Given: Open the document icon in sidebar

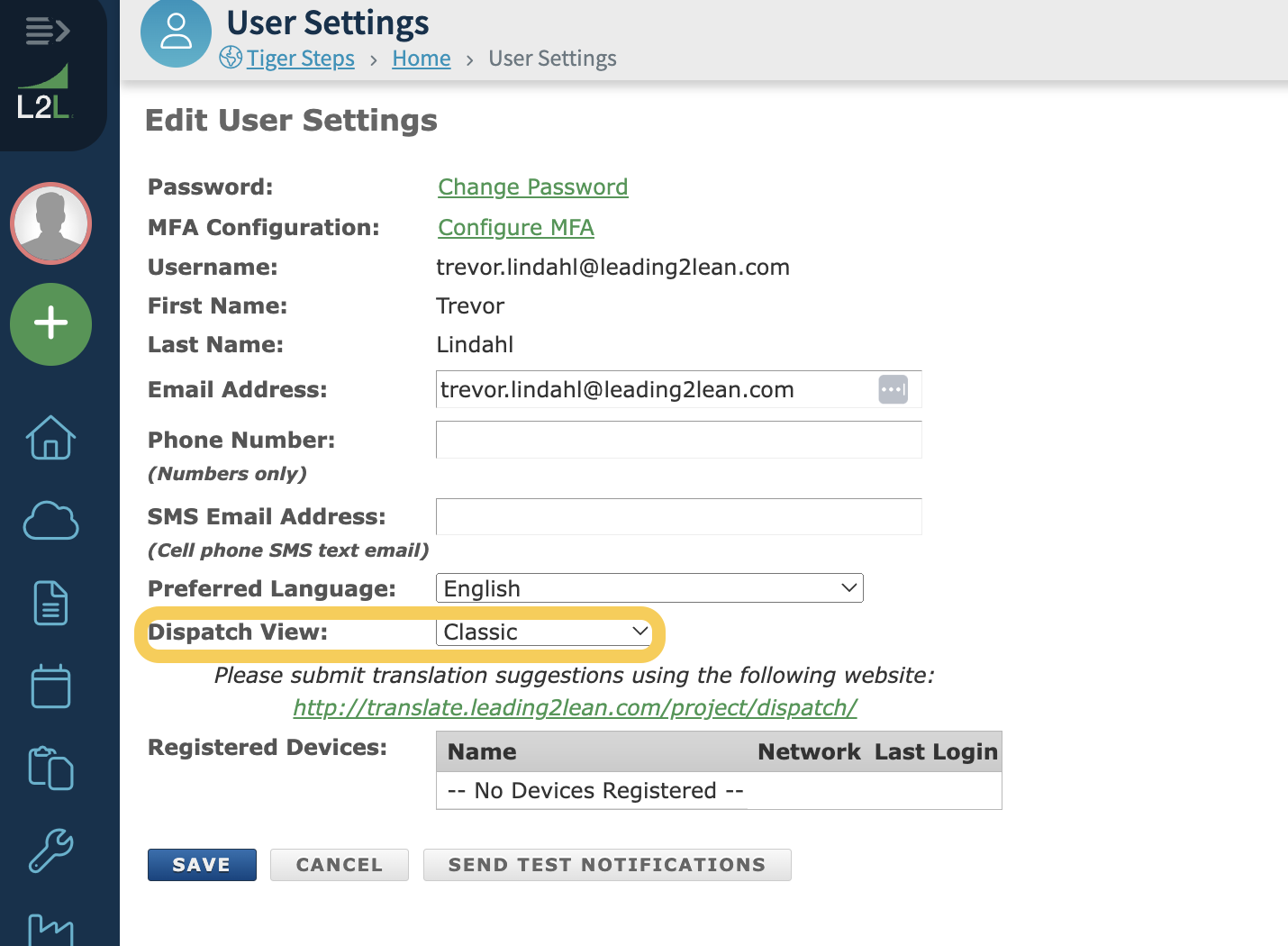Looking at the screenshot, I should (50, 604).
